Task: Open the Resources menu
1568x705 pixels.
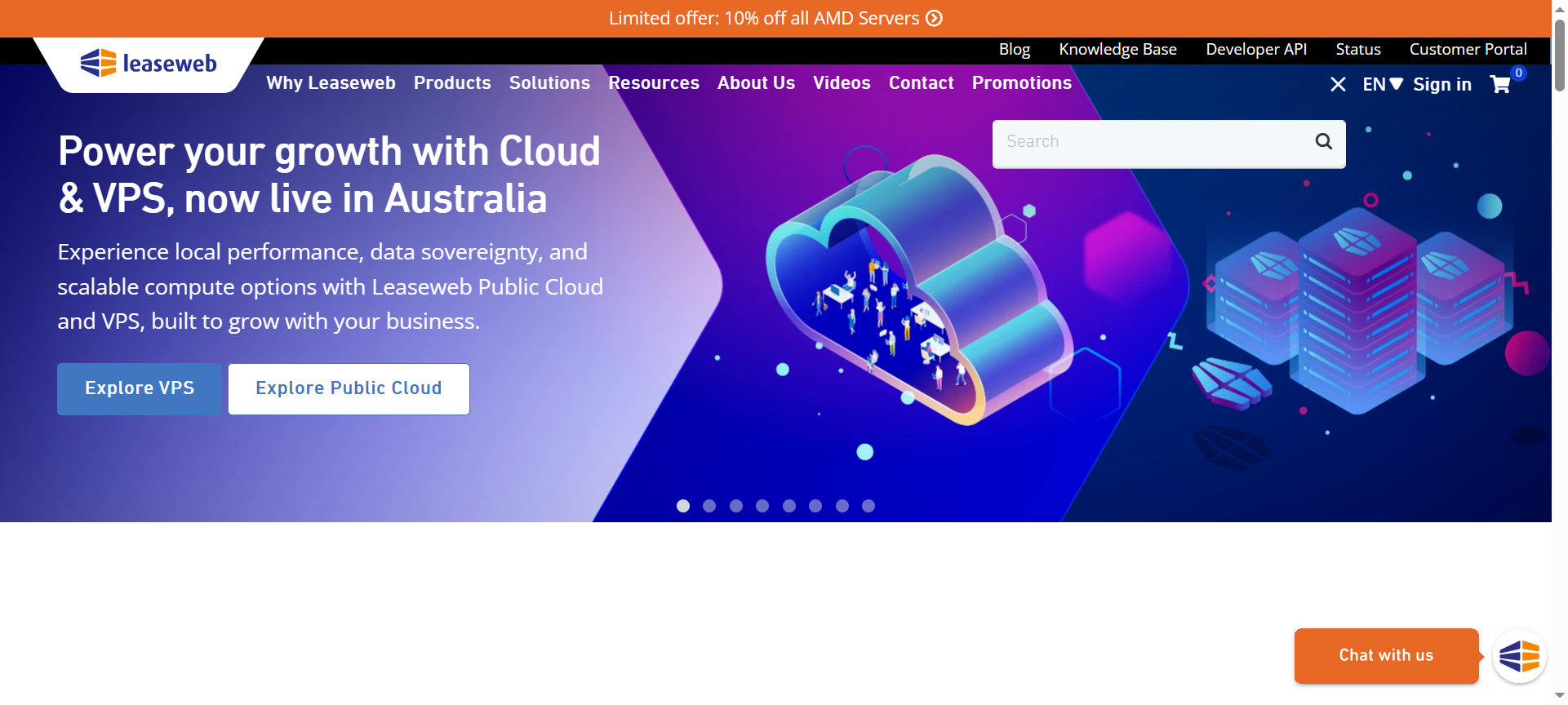Action: 654,82
